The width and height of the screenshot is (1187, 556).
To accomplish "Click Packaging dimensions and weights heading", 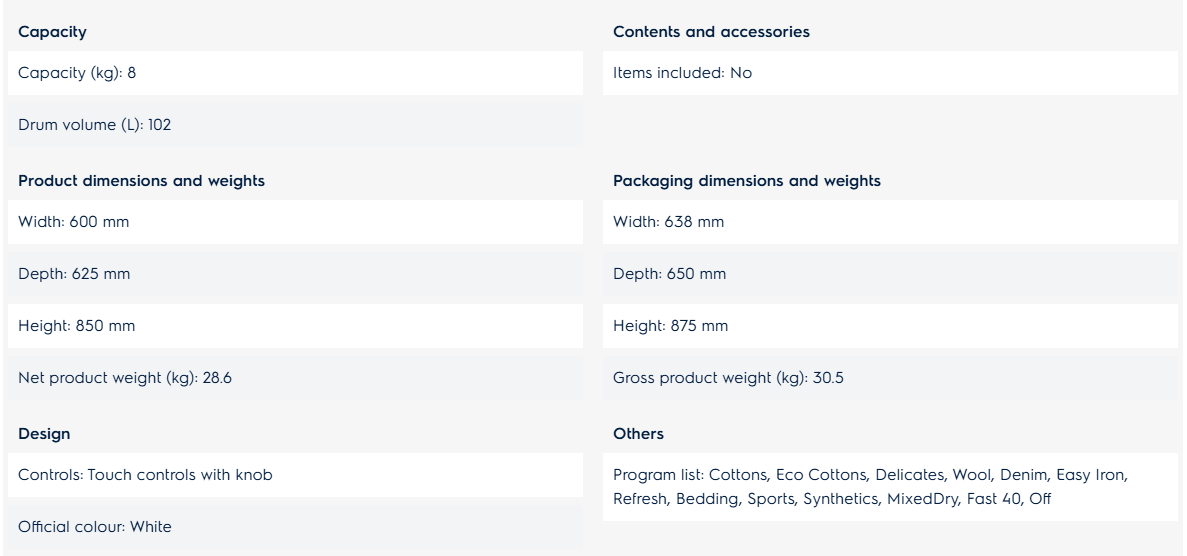I will (746, 181).
